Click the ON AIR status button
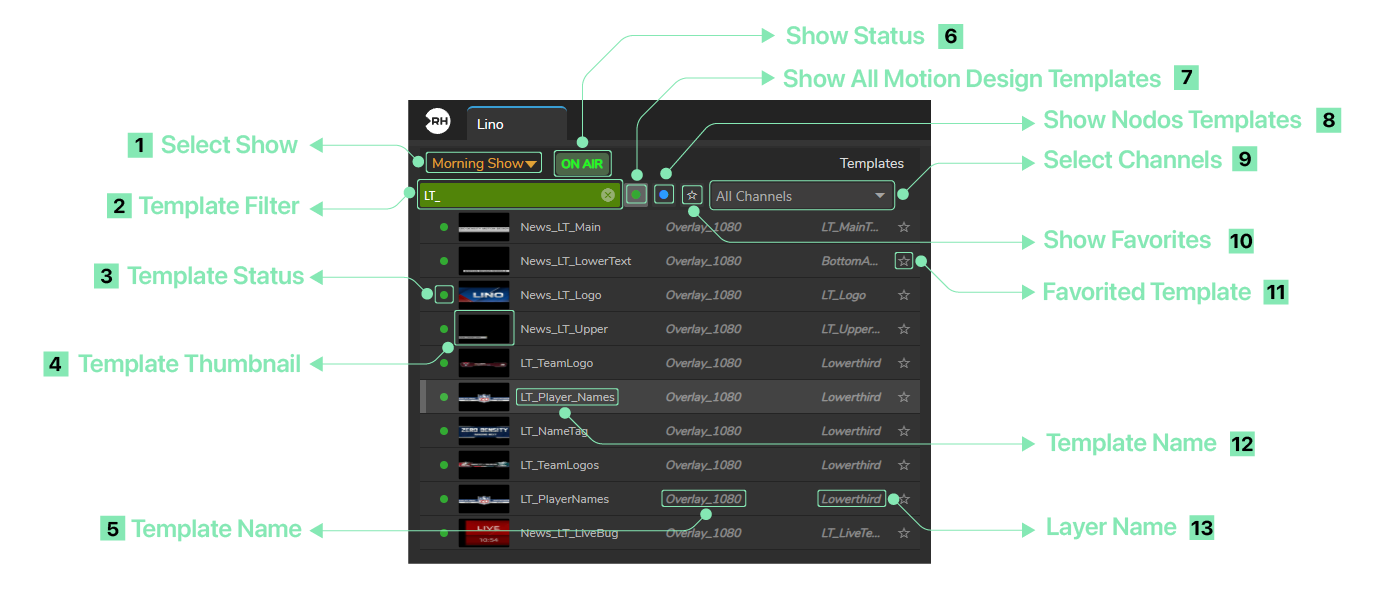This screenshot has height=601, width=1375. pos(582,163)
